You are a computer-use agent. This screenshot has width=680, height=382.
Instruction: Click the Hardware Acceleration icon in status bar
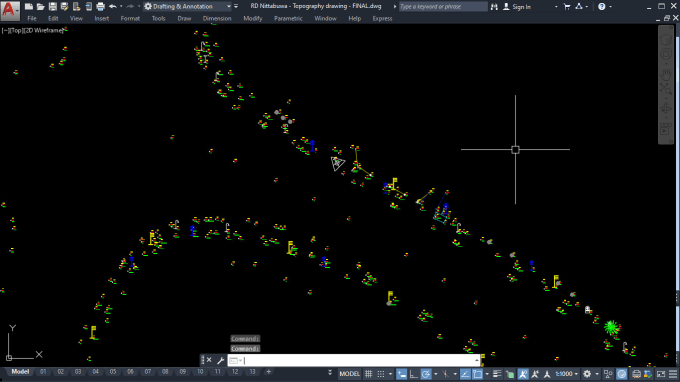click(x=621, y=374)
